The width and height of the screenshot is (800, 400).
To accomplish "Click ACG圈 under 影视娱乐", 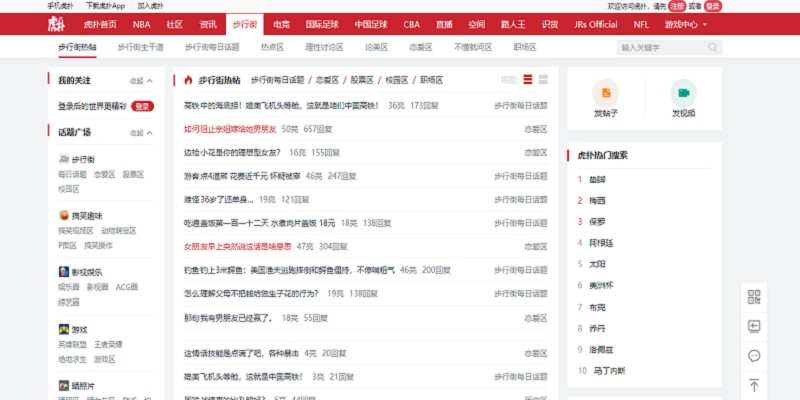I will (x=127, y=287).
